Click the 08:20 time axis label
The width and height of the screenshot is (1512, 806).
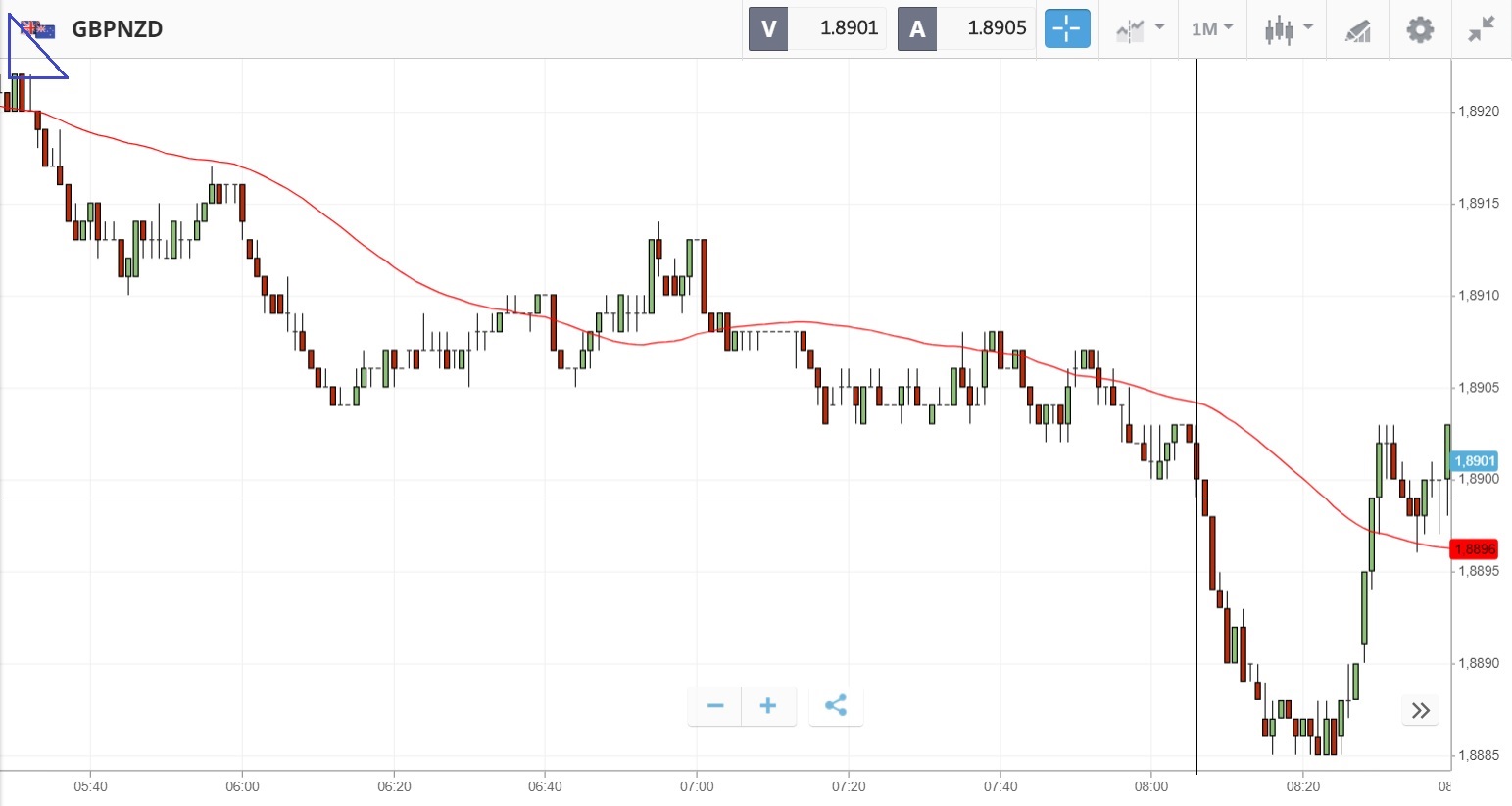tap(1303, 786)
